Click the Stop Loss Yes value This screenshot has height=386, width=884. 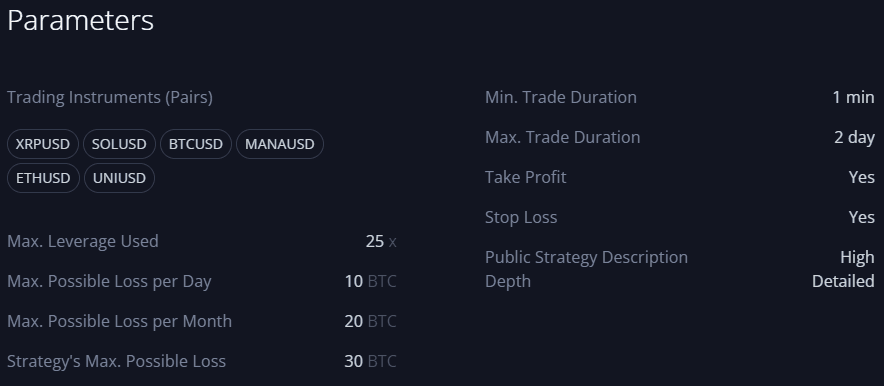click(861, 218)
